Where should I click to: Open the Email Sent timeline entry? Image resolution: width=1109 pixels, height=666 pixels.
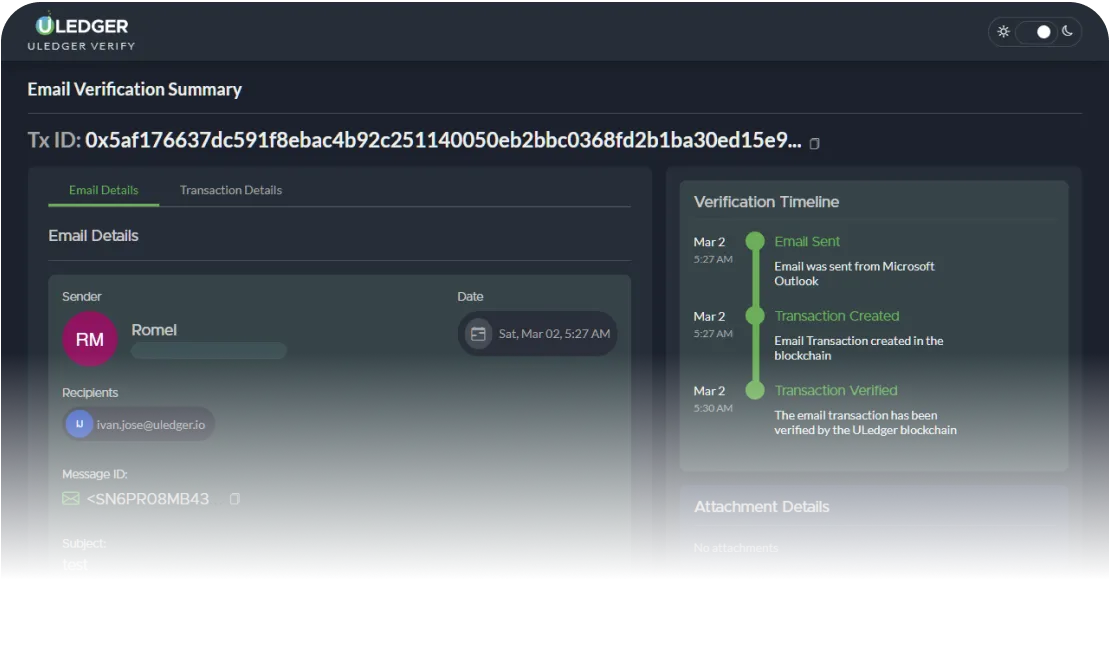pyautogui.click(x=807, y=241)
